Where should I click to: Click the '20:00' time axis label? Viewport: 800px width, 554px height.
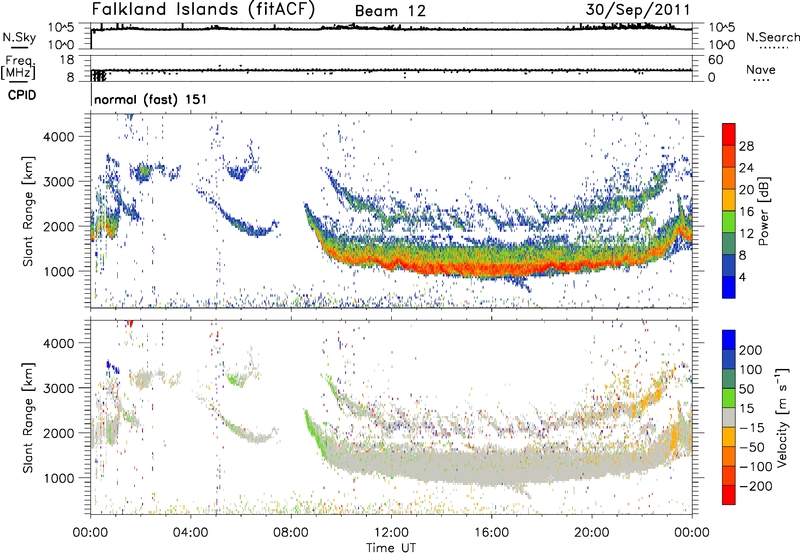coord(592,533)
